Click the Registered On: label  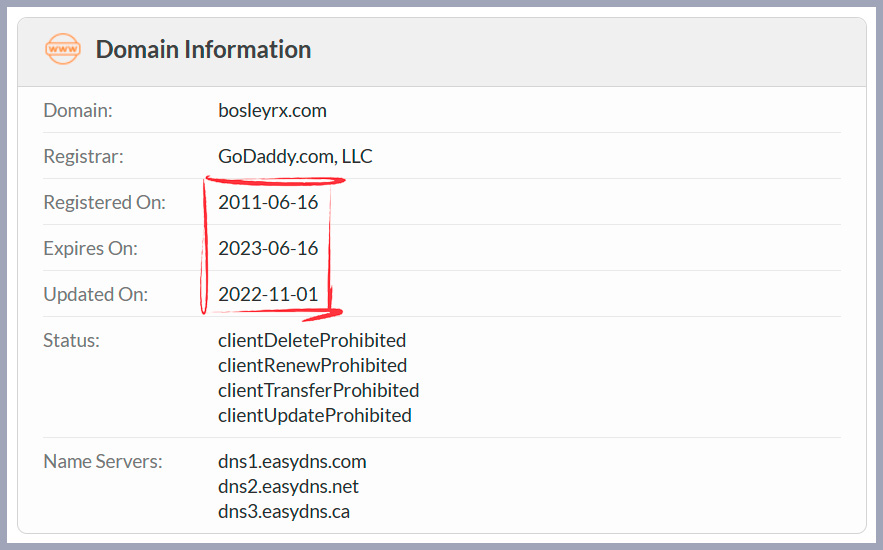click(x=105, y=202)
